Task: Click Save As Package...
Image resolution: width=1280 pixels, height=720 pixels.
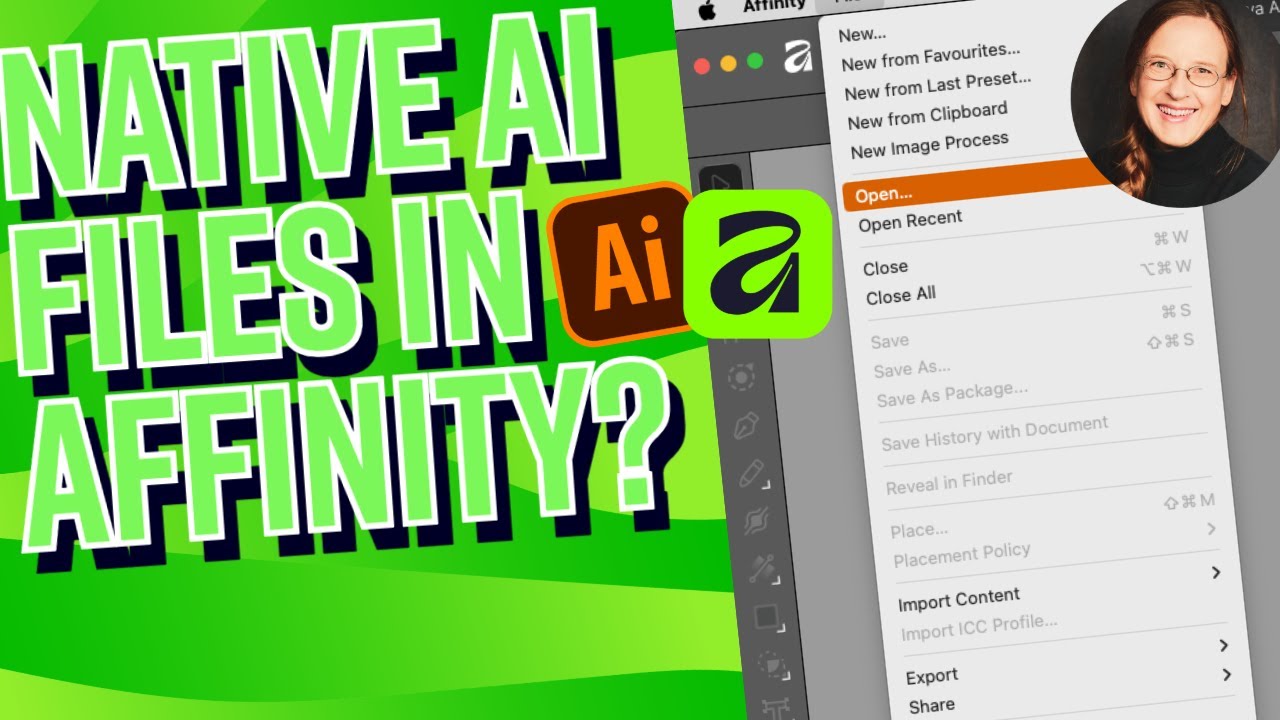Action: coord(952,394)
